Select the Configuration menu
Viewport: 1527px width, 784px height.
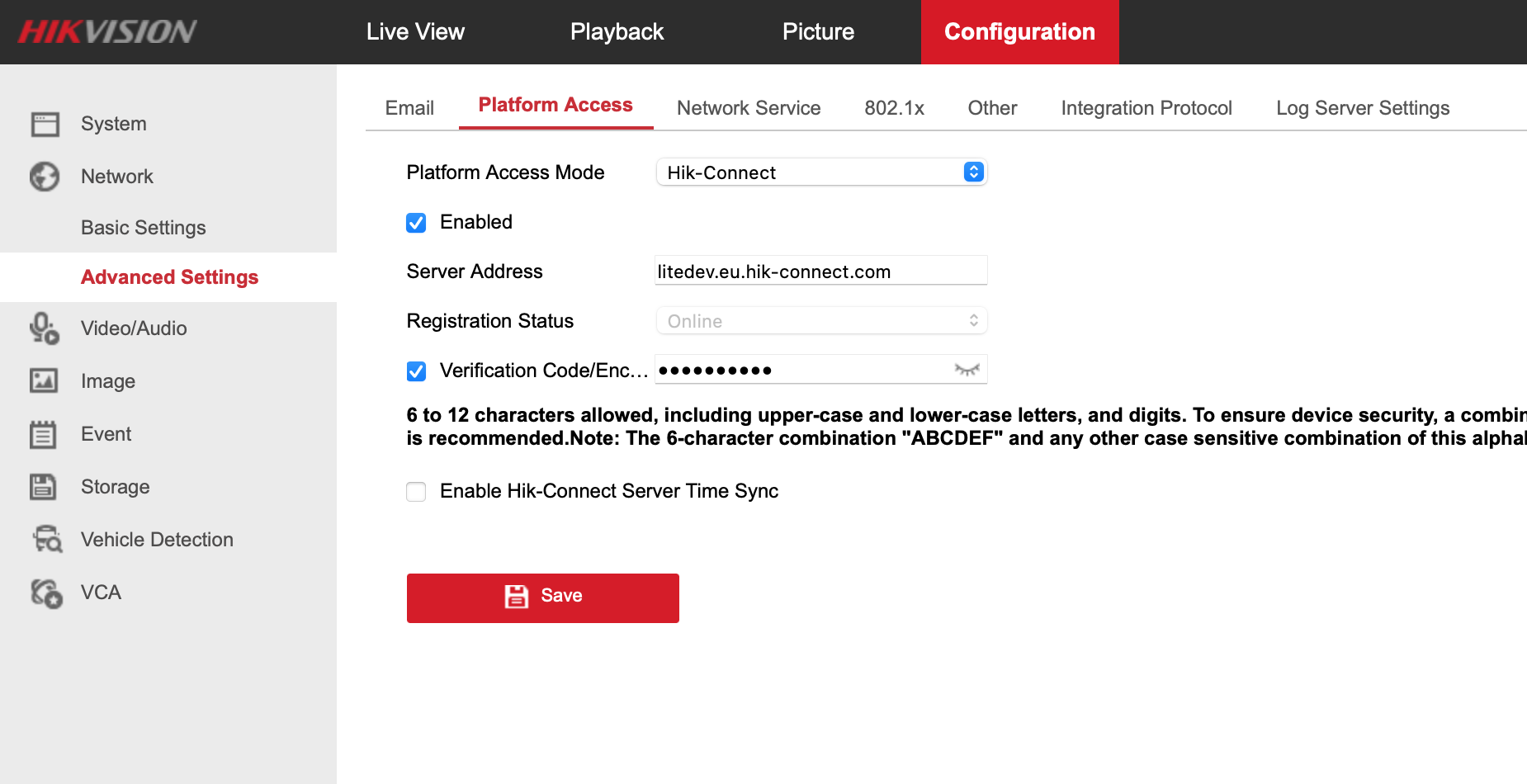(x=1019, y=31)
